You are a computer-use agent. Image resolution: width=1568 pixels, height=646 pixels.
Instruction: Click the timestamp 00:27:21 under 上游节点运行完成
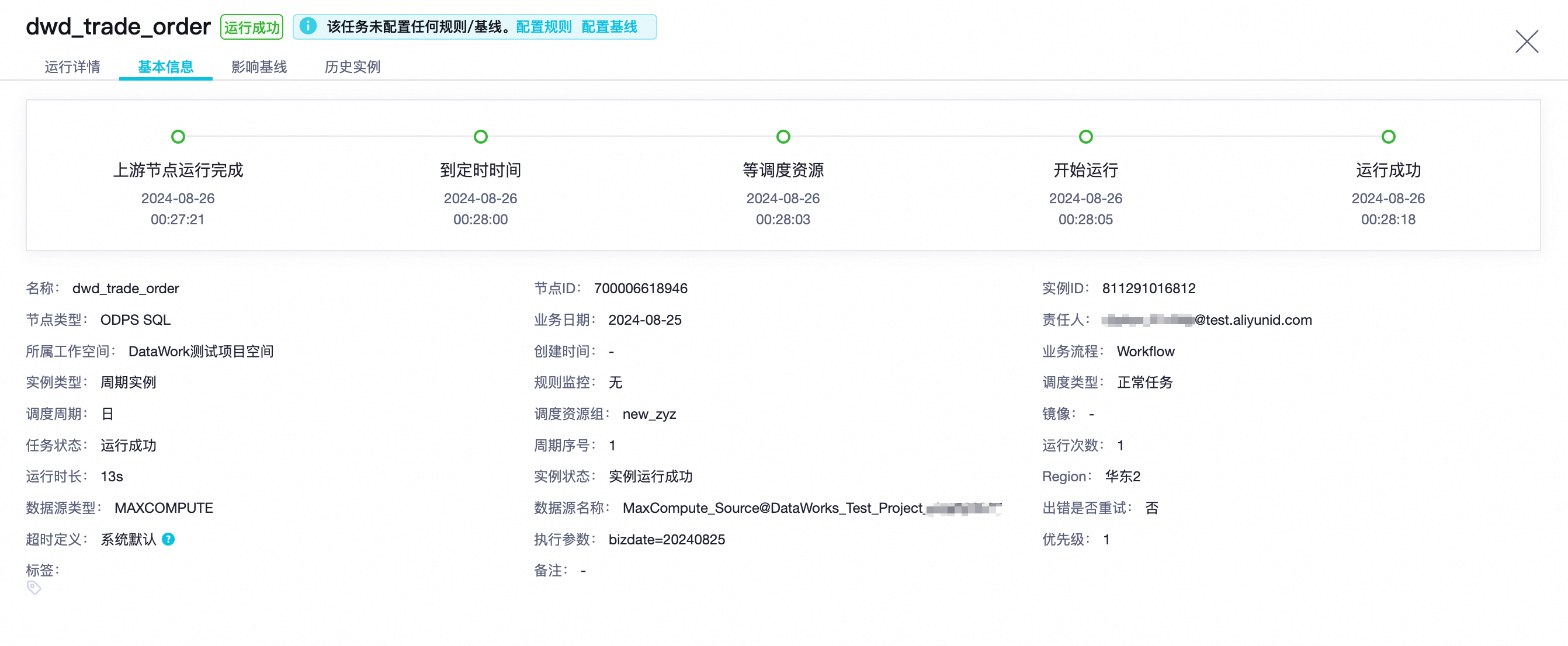coord(177,219)
